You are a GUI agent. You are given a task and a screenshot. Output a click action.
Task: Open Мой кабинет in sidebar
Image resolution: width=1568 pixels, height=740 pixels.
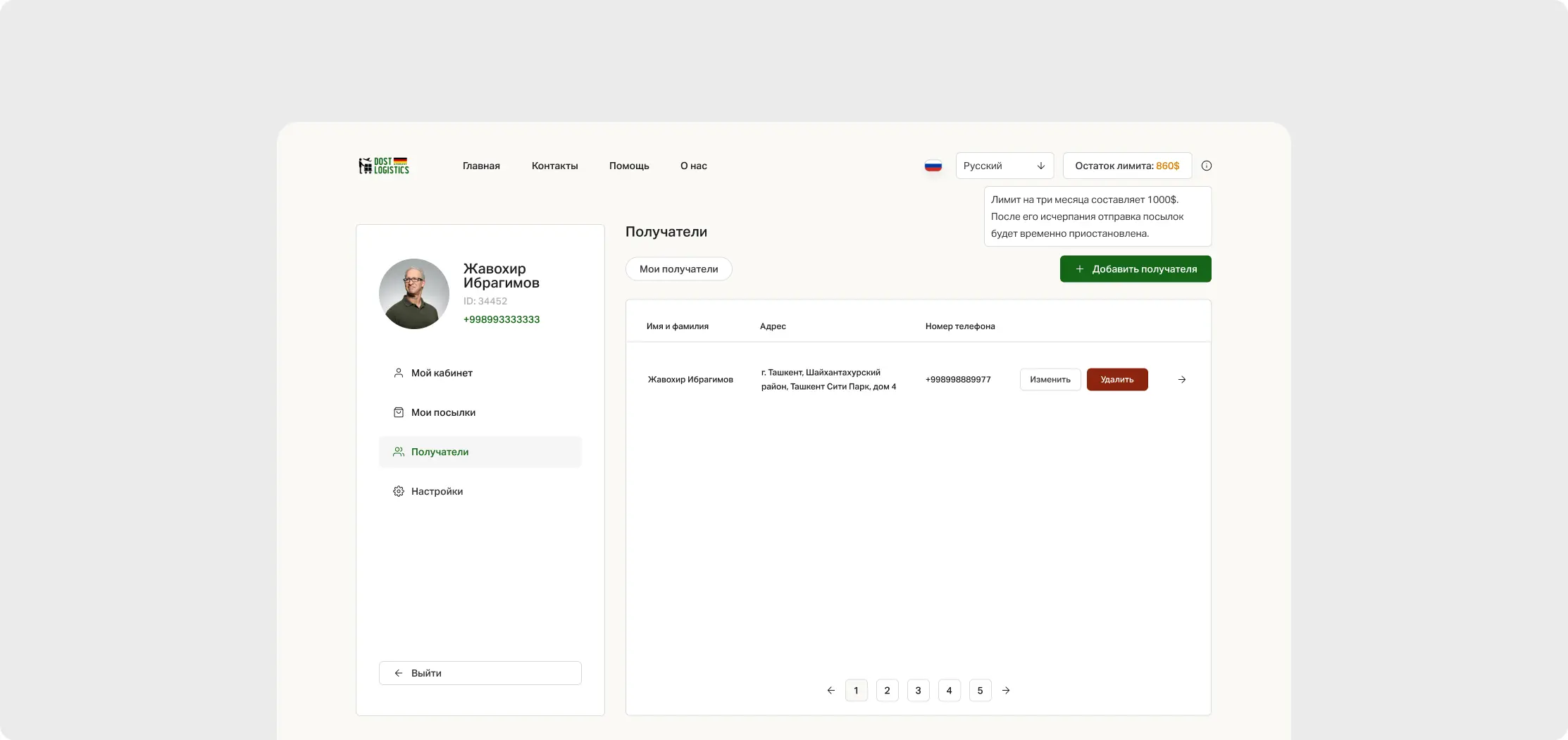(480, 373)
